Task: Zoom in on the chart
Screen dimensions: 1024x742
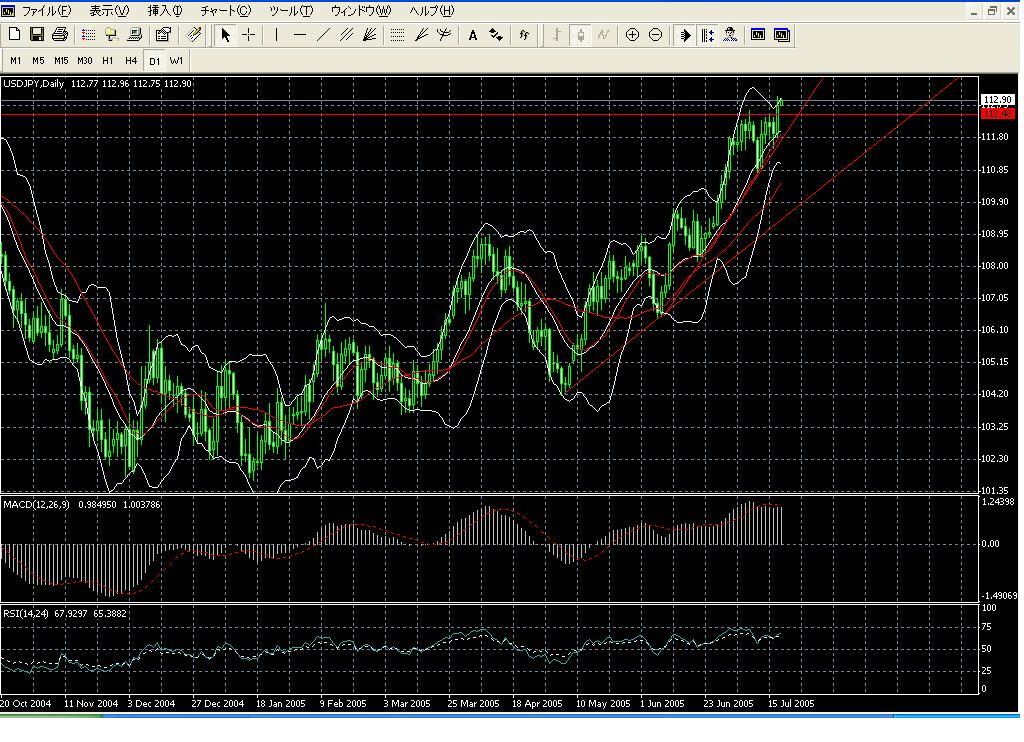Action: coord(631,35)
